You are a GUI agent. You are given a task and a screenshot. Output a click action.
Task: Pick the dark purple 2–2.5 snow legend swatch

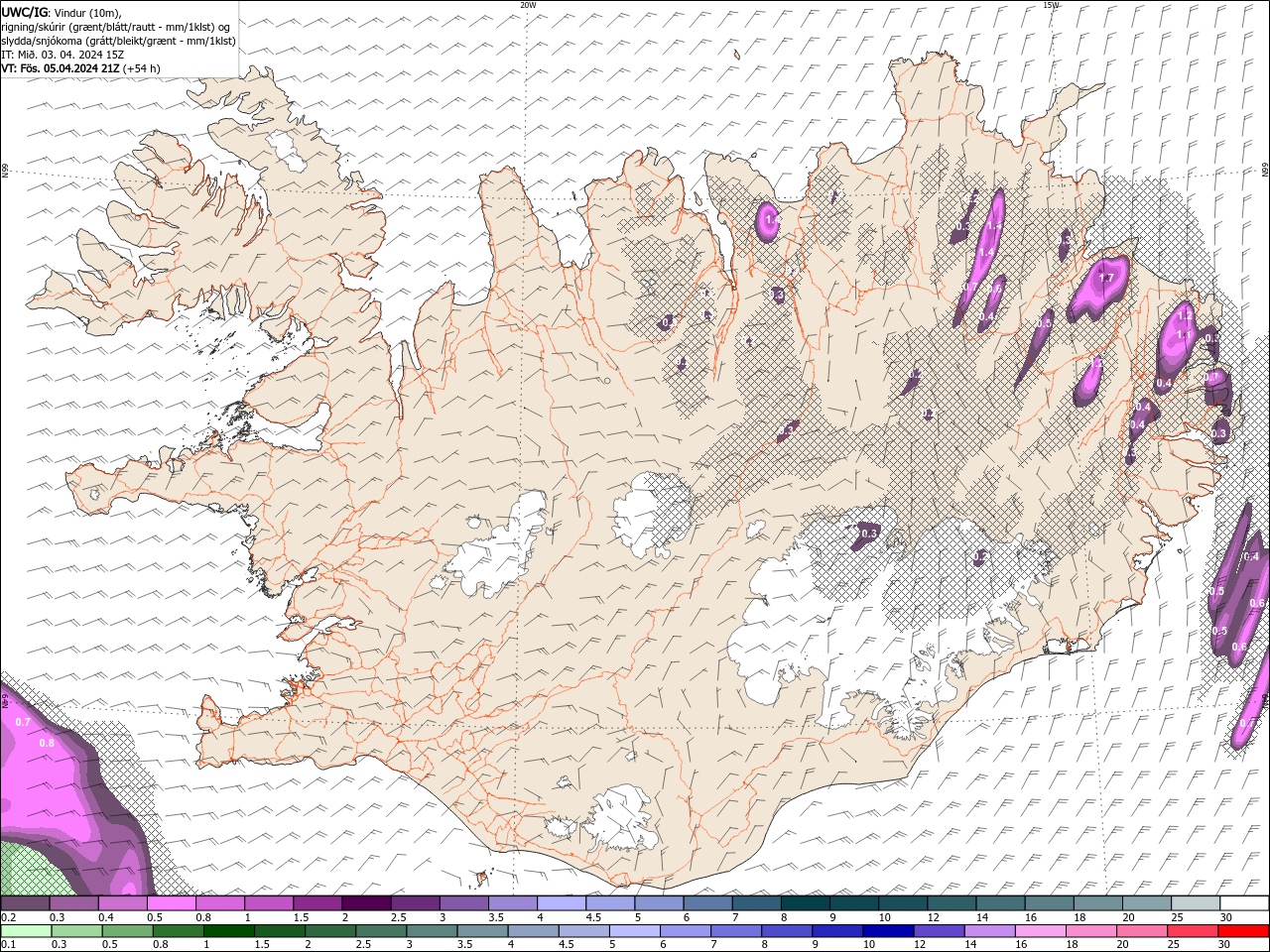tap(366, 903)
